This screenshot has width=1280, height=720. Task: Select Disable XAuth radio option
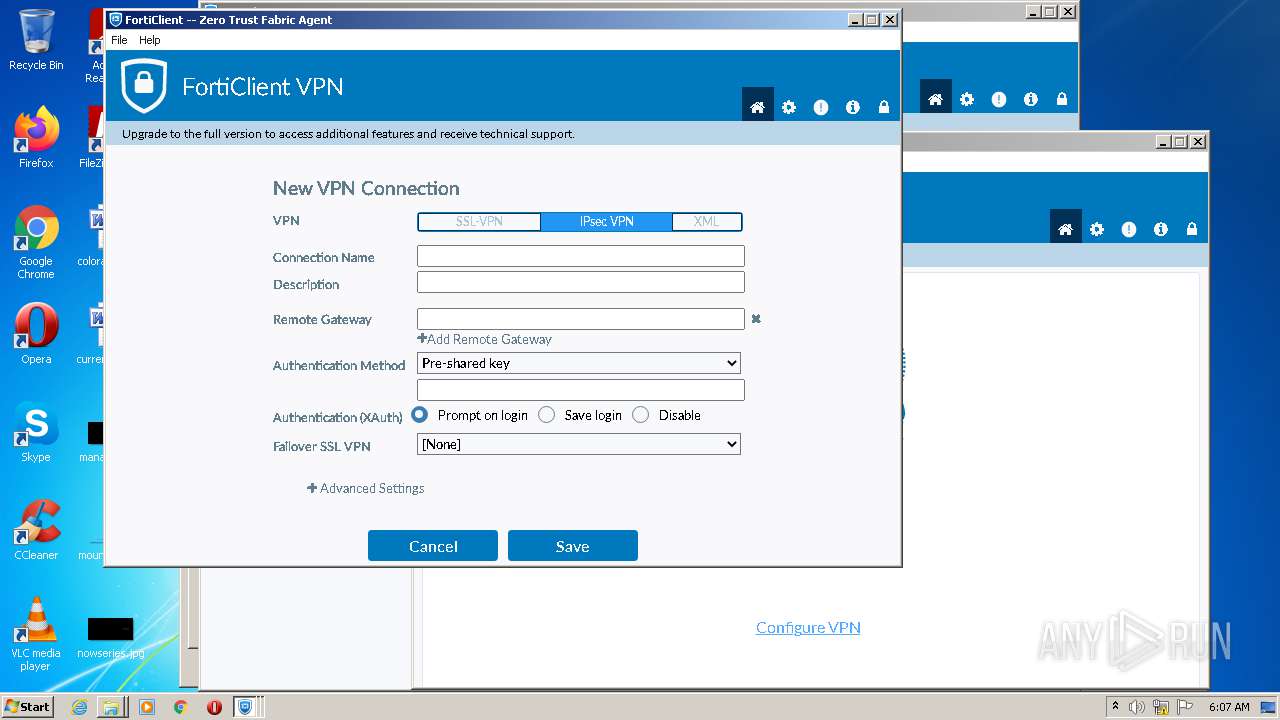point(640,414)
